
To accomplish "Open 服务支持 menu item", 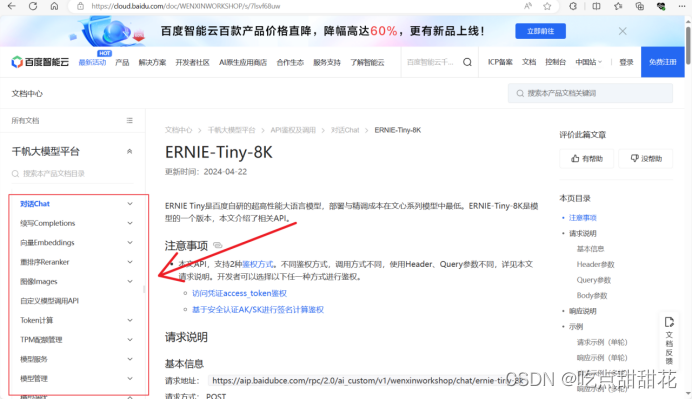I will point(327,62).
